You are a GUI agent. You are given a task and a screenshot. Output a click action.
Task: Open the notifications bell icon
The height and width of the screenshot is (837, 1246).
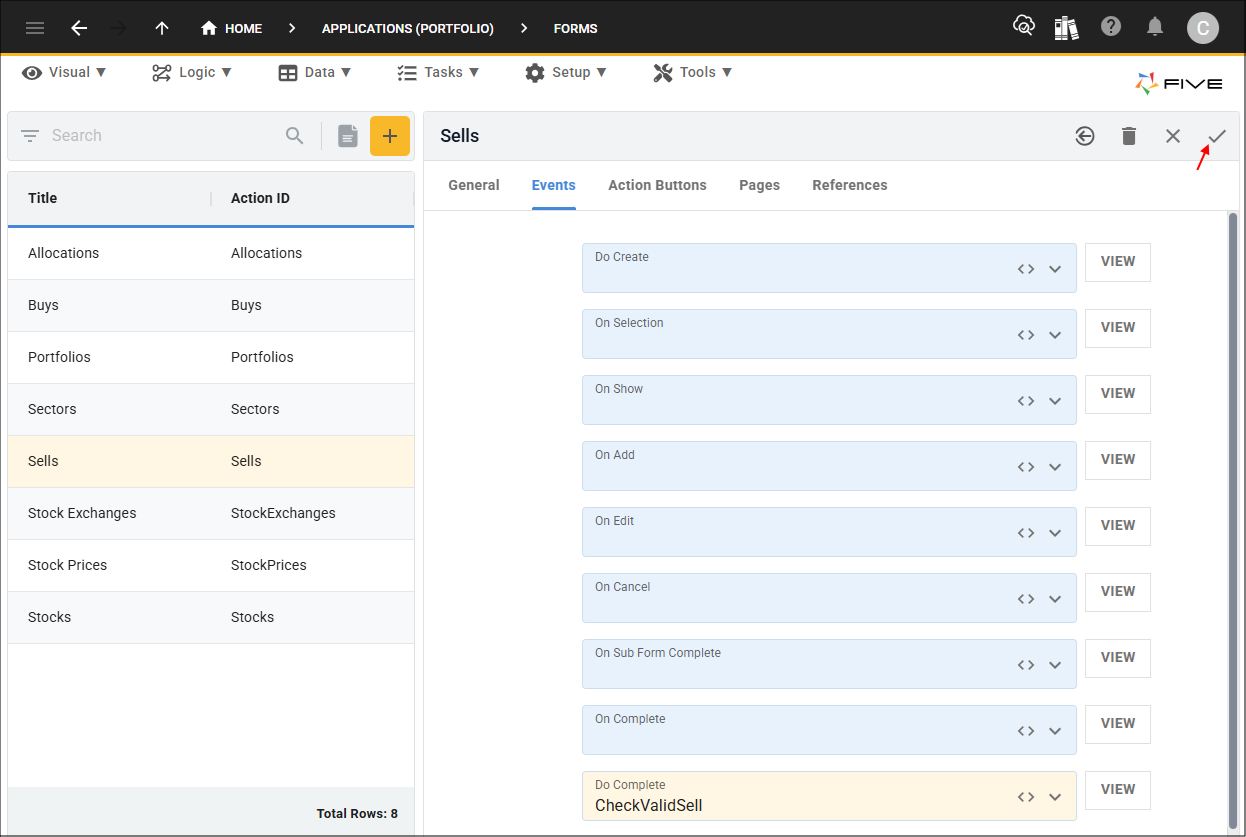pyautogui.click(x=1155, y=27)
